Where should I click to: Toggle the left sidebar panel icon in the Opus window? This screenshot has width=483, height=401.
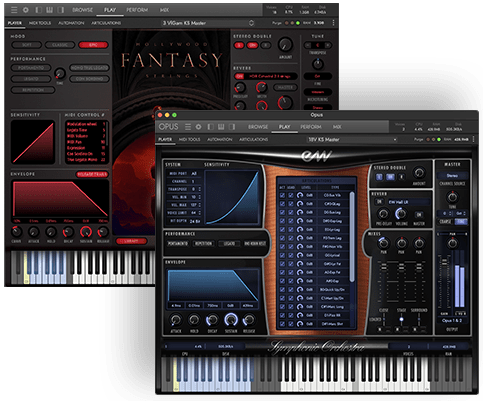(210, 127)
